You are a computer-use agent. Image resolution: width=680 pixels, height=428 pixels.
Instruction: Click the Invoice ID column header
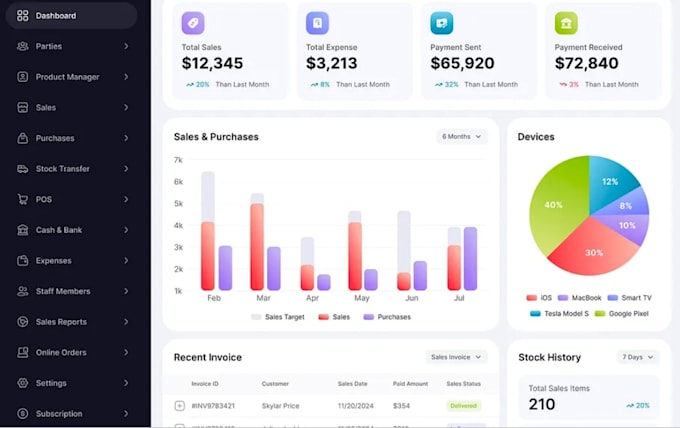click(205, 384)
